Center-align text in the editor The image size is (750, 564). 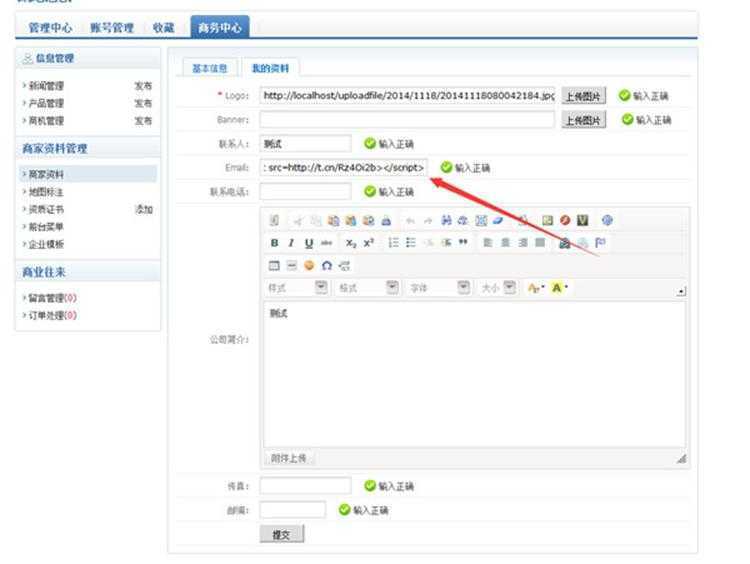click(505, 243)
